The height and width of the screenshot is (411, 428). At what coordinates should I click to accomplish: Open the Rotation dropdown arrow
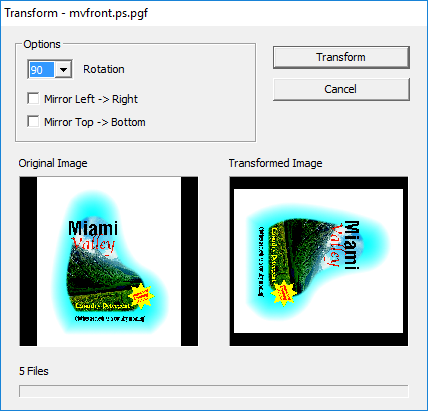(x=63, y=70)
